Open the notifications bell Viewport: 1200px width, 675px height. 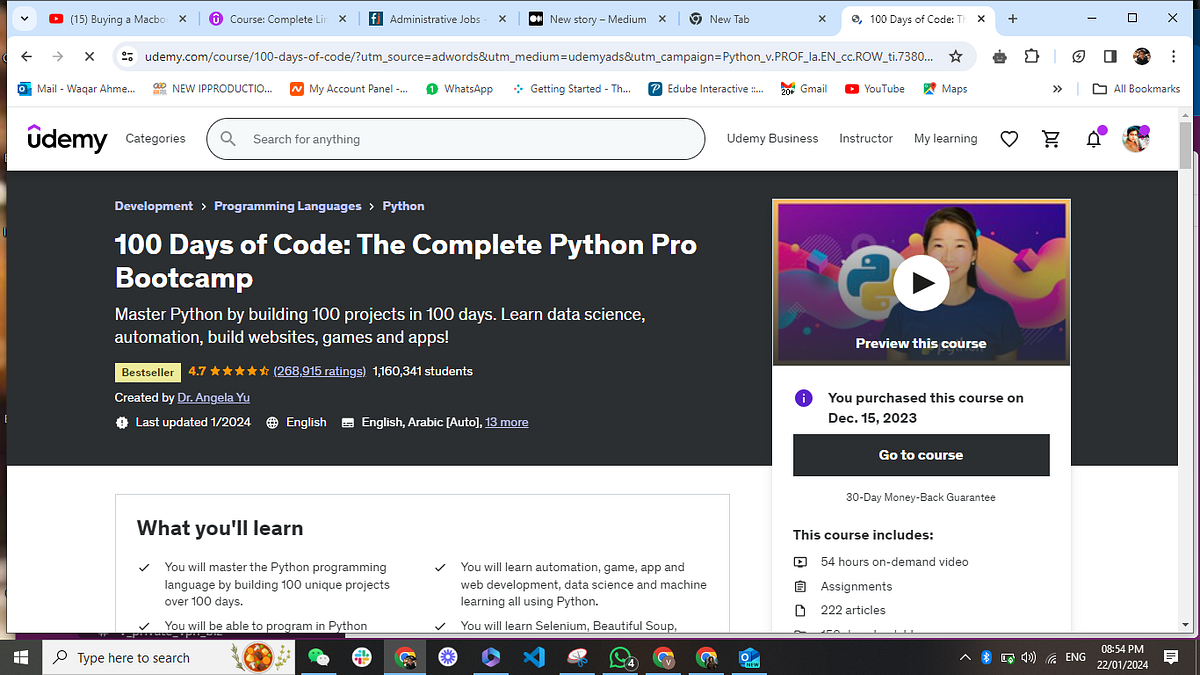(x=1093, y=138)
